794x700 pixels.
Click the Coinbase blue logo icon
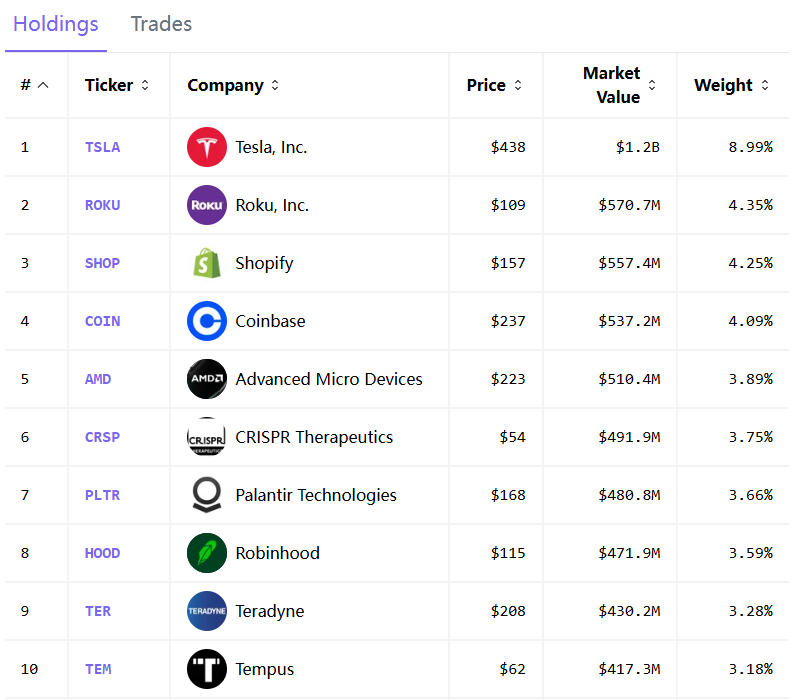[x=207, y=321]
